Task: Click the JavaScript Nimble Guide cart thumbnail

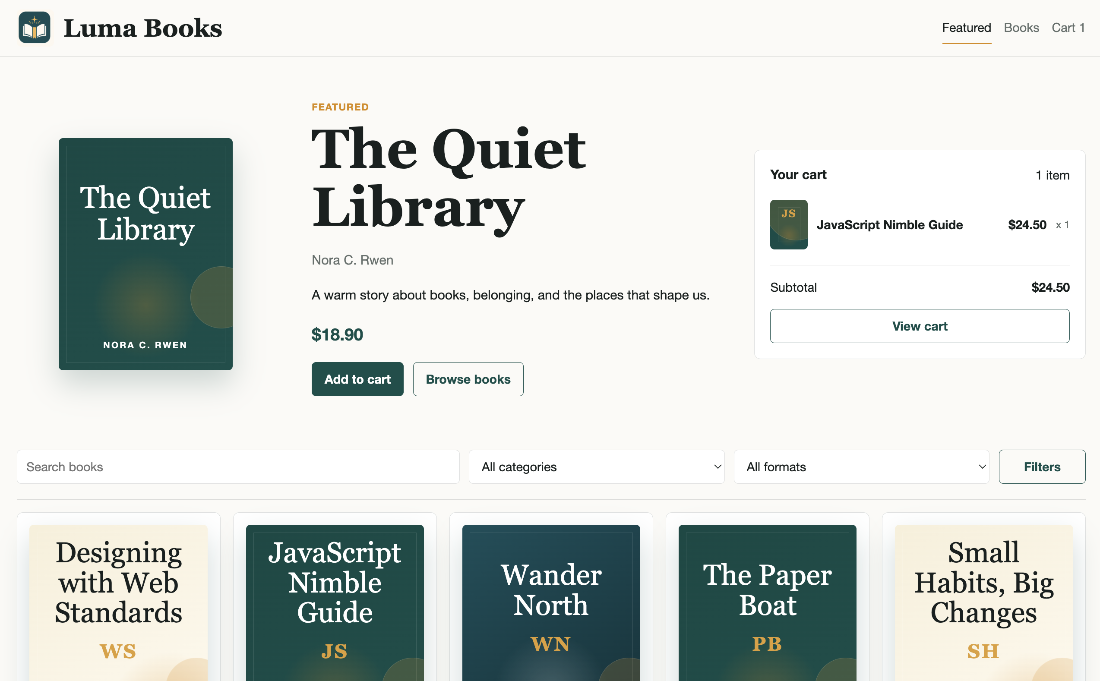Action: click(x=789, y=224)
